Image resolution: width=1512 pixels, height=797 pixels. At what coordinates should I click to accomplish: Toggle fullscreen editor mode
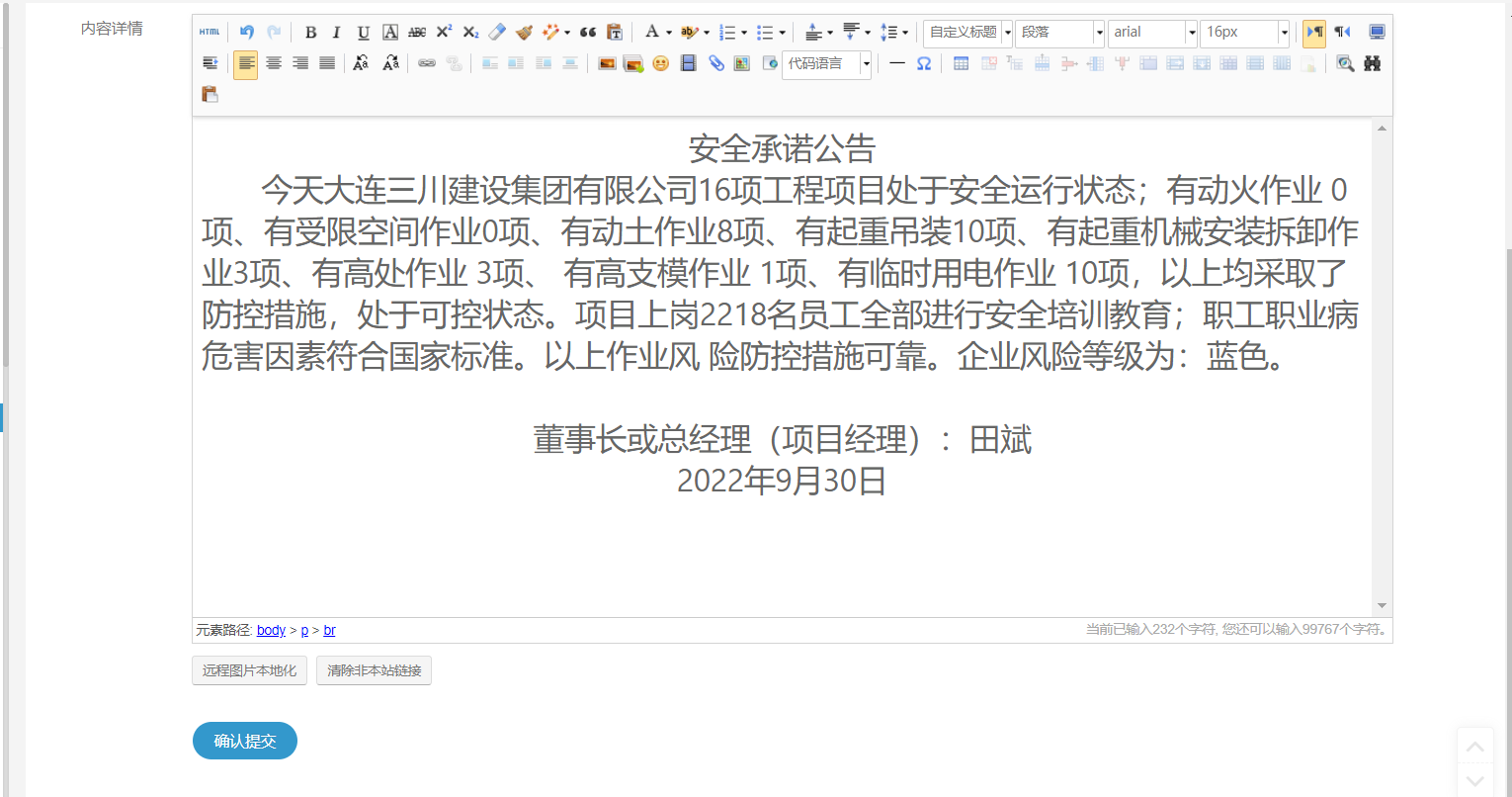click(1377, 33)
